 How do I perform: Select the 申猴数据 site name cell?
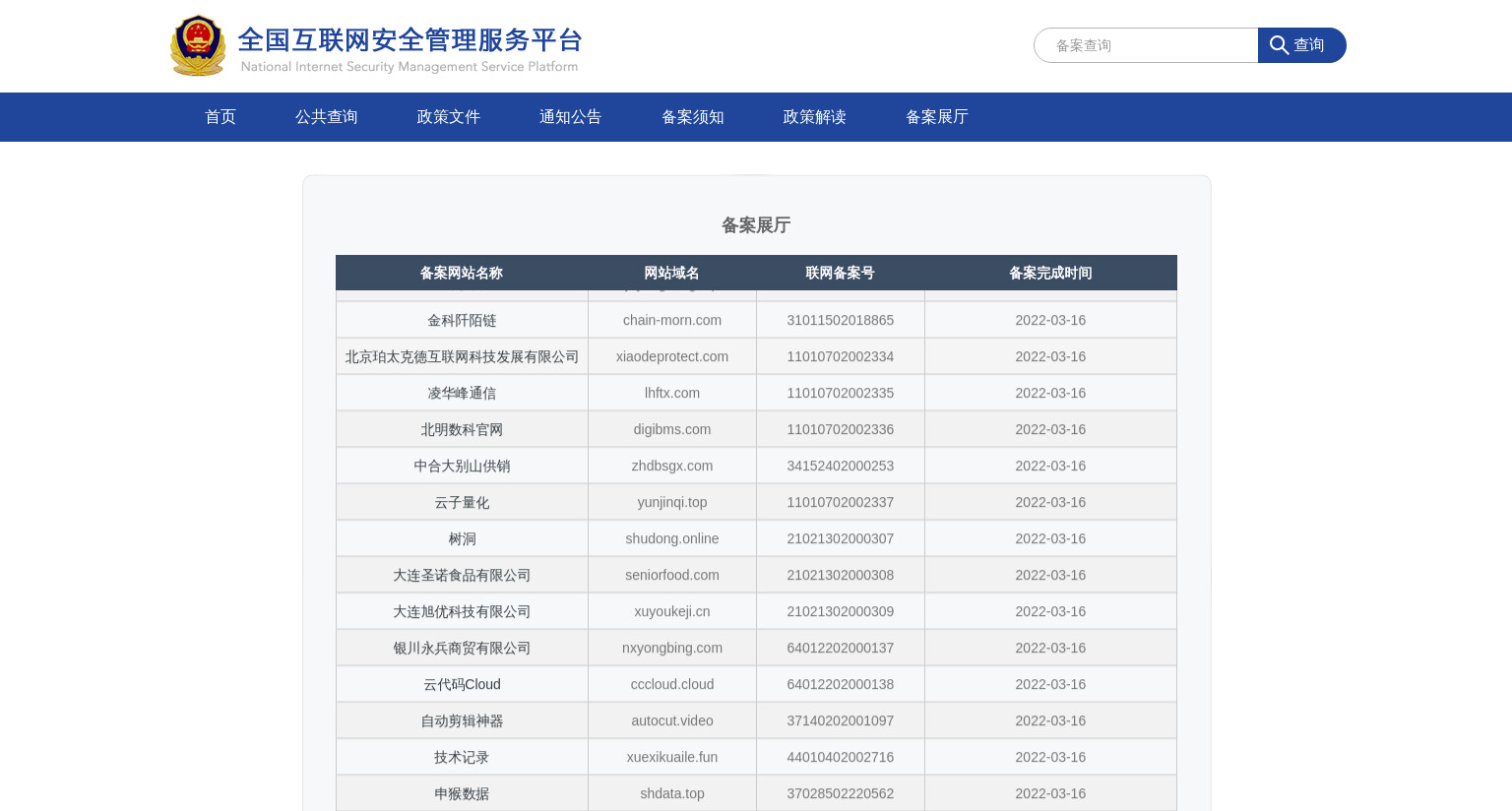pyautogui.click(x=462, y=793)
